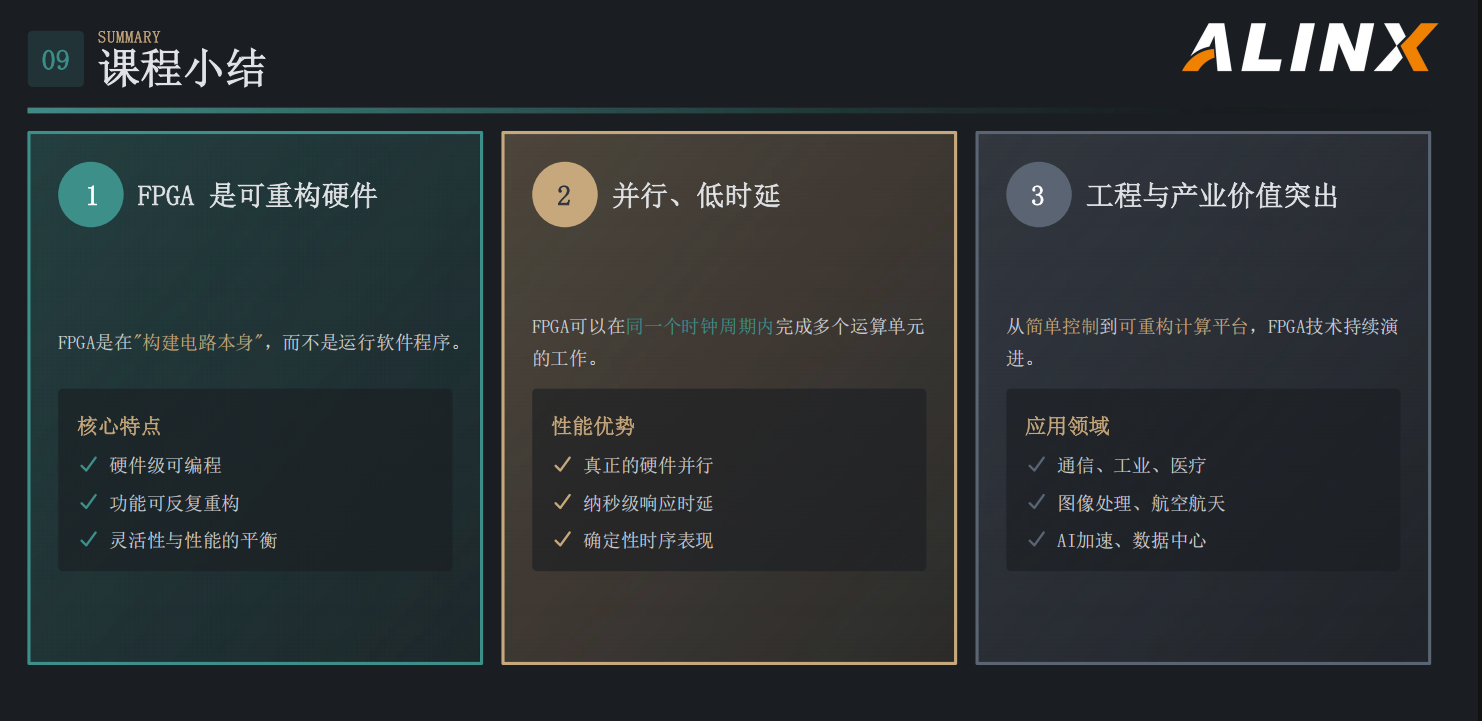The height and width of the screenshot is (721, 1482).
Task: Click the 09 slide number badge
Action: click(x=56, y=60)
